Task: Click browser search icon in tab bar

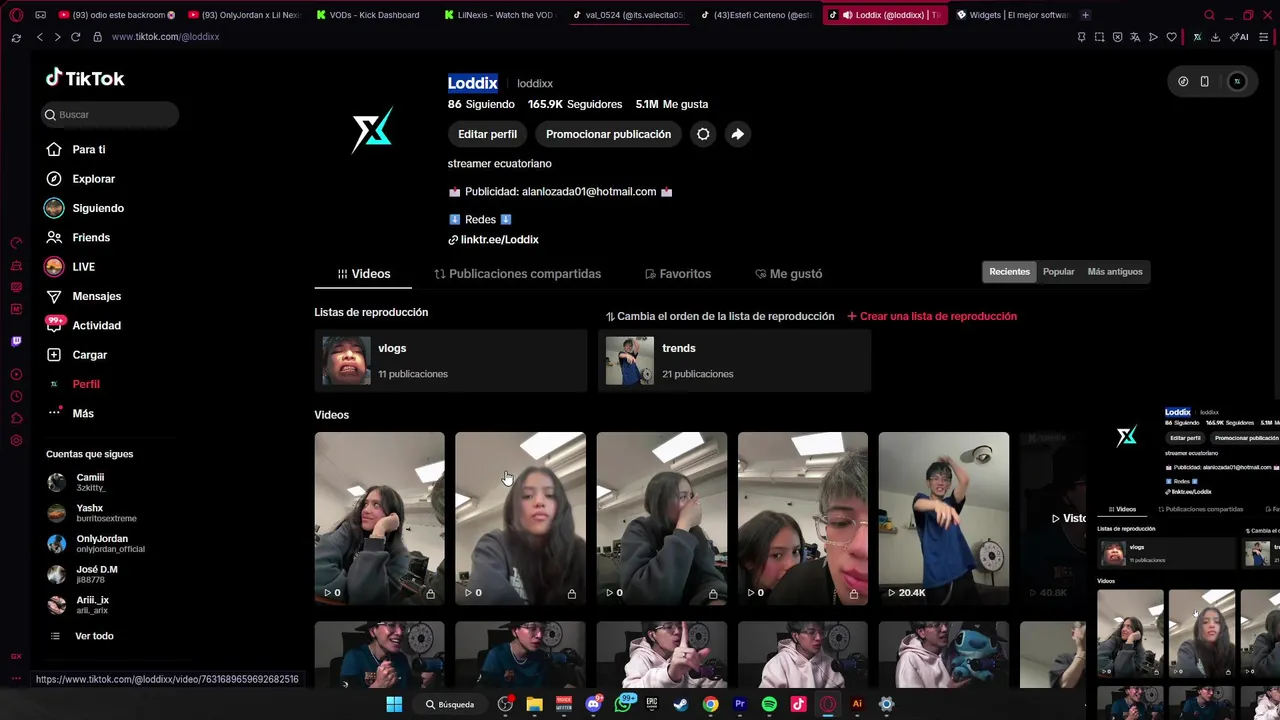Action: [1209, 15]
